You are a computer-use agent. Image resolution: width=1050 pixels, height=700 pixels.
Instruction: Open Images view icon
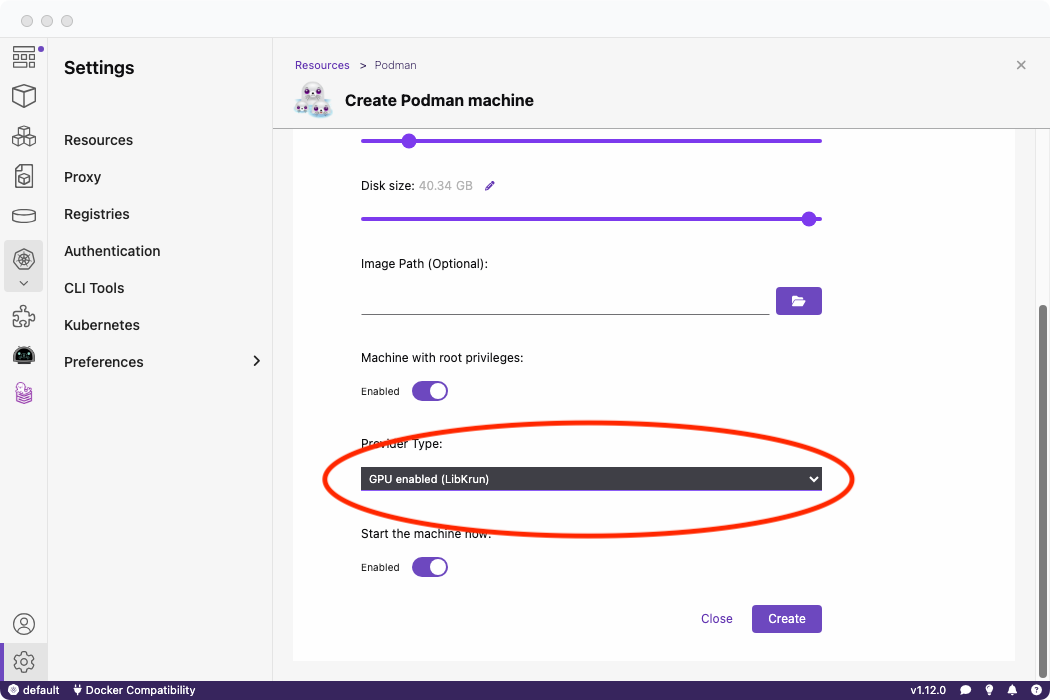pos(23,176)
